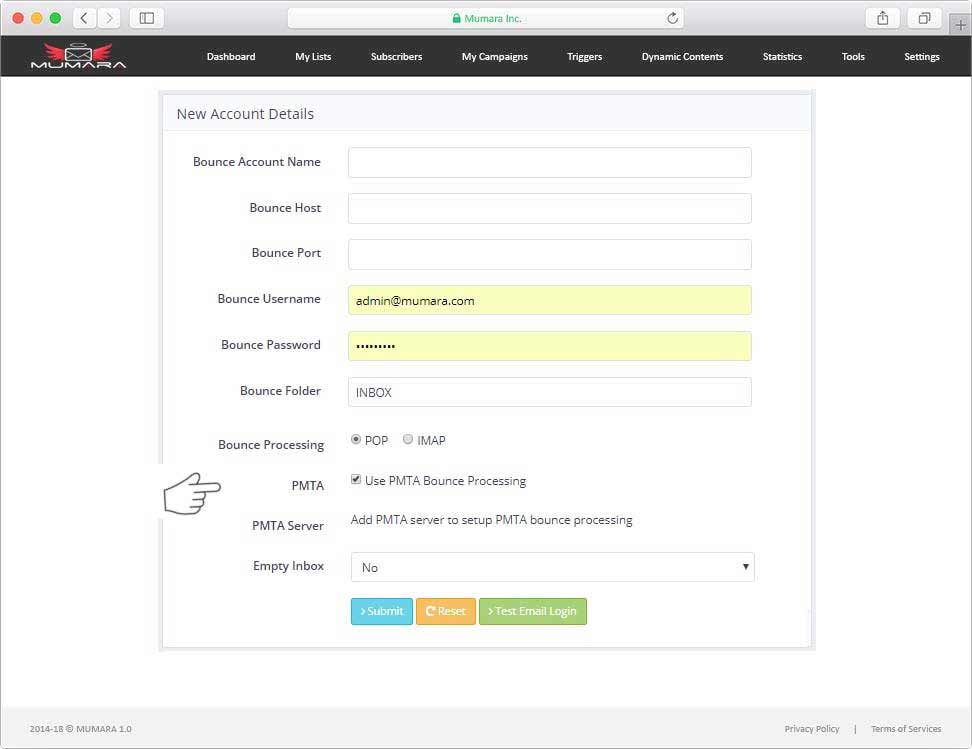Viewport: 972px width, 749px height.
Task: Click inside the Bounce Host field
Action: (549, 208)
